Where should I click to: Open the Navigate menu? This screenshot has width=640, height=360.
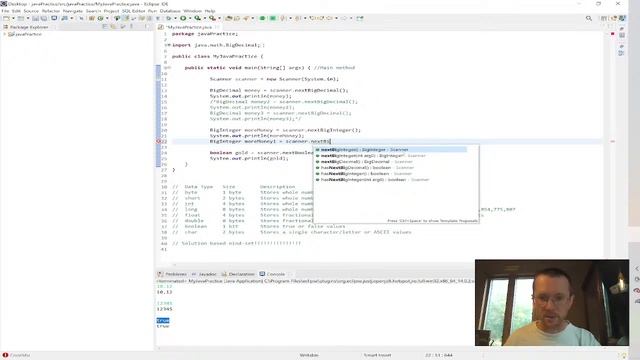73,11
